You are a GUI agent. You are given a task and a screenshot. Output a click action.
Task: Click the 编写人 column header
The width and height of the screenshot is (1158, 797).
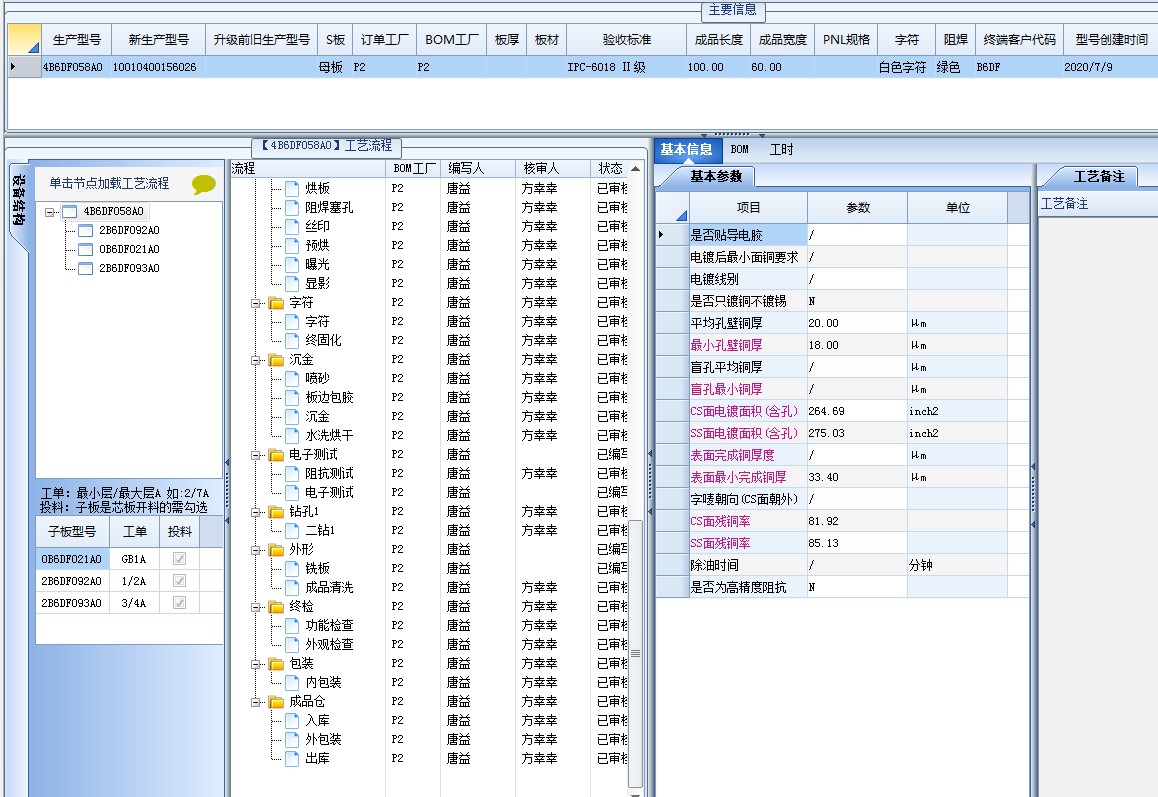pyautogui.click(x=478, y=168)
